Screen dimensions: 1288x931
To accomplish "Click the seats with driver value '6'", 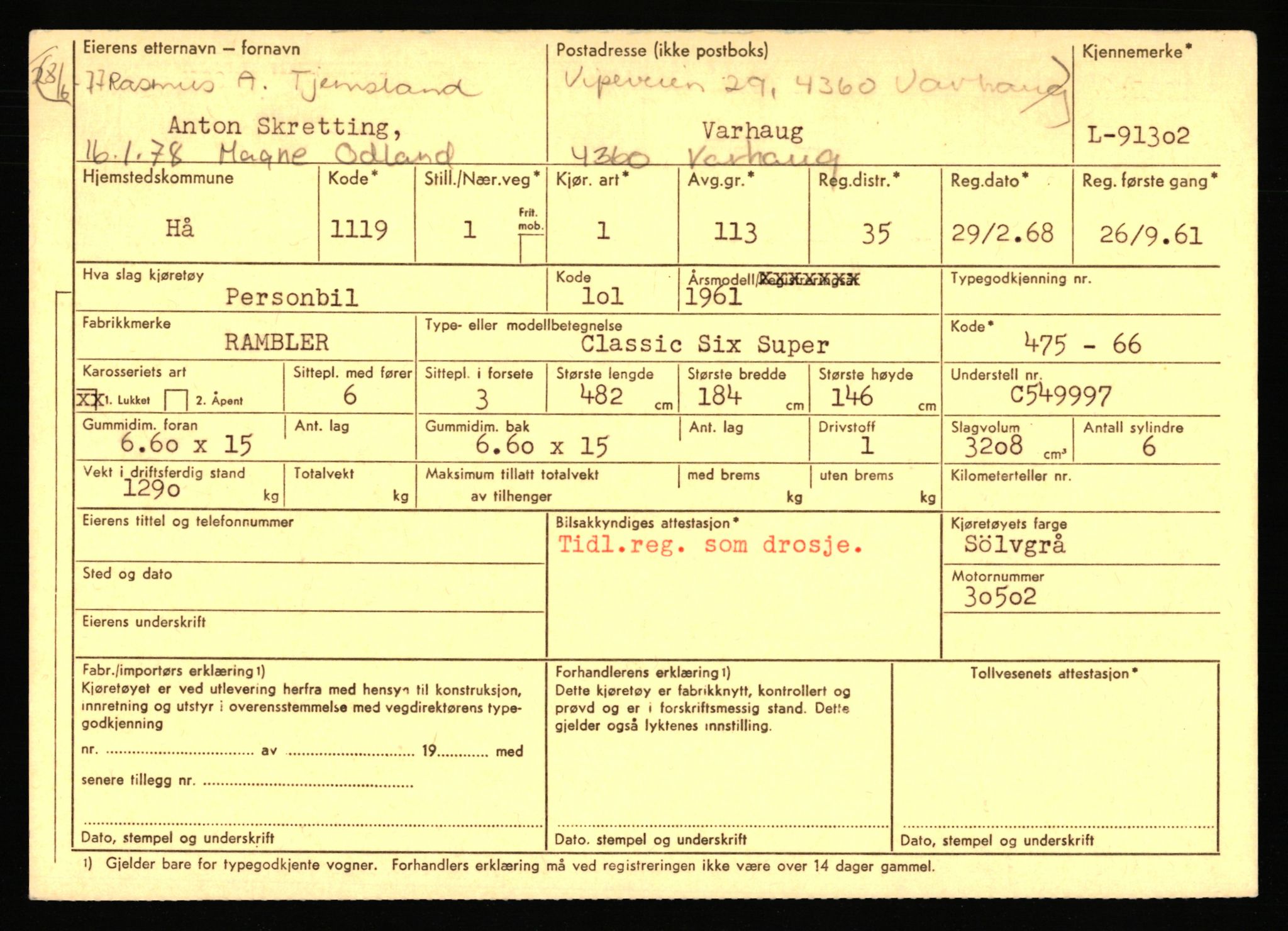I will [x=350, y=396].
